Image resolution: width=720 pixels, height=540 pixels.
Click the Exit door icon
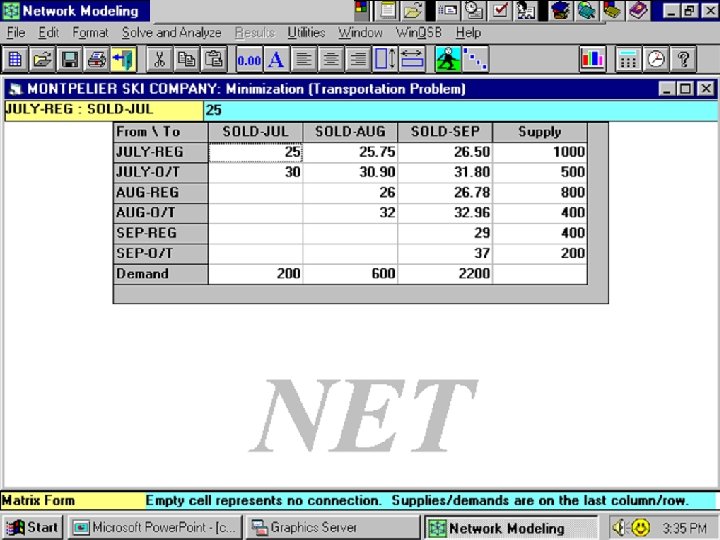[124, 59]
